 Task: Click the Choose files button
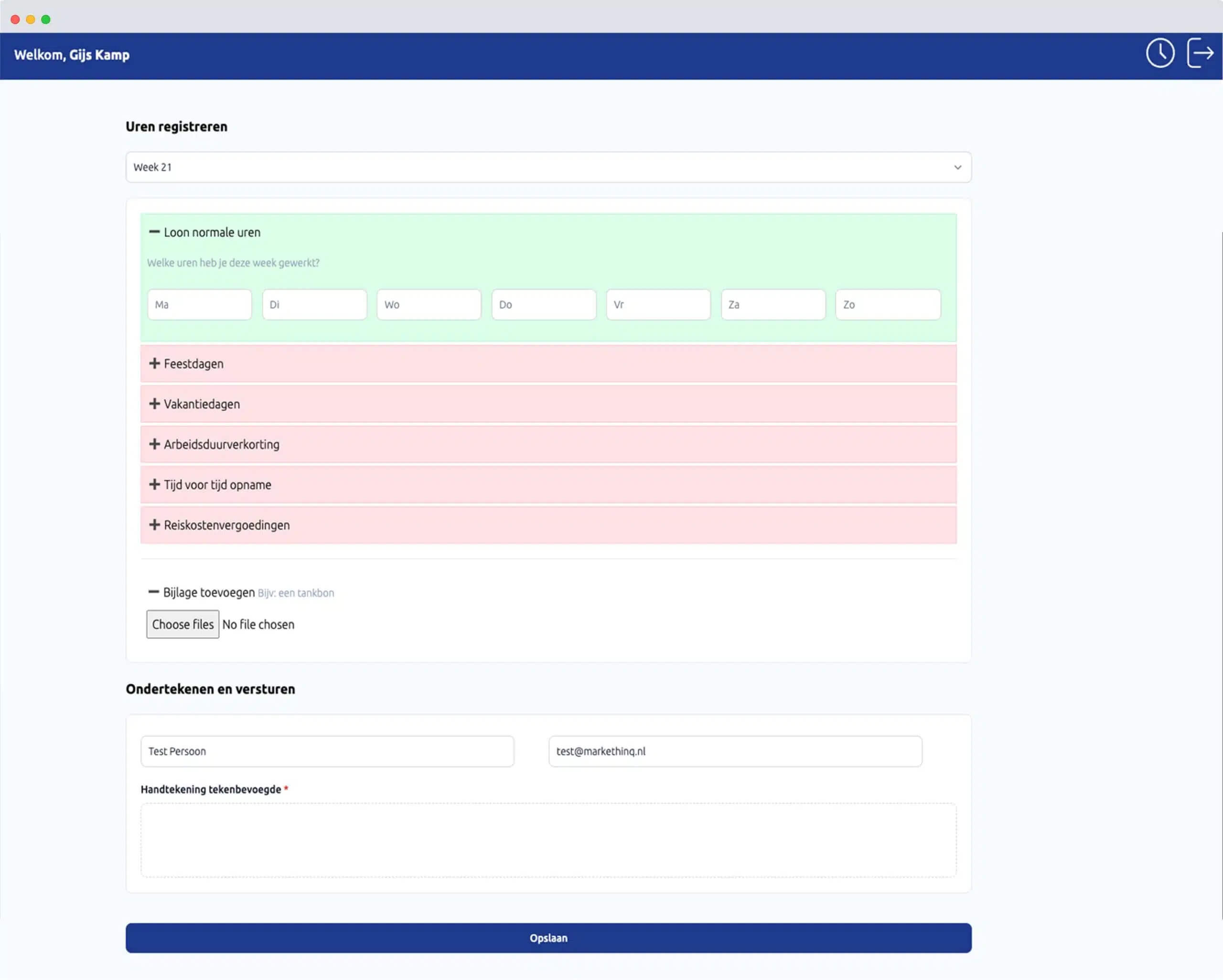[182, 624]
